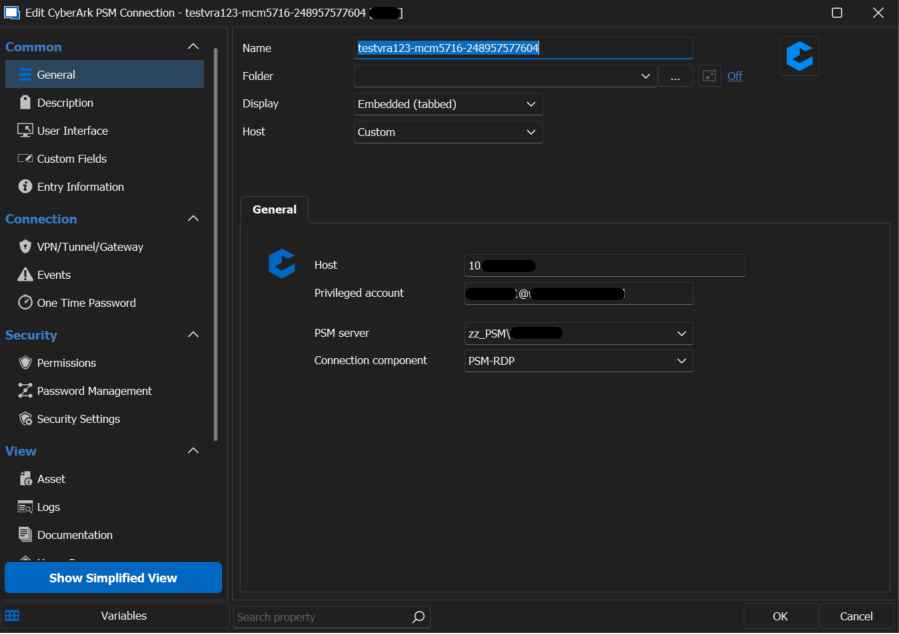This screenshot has width=899, height=634.
Task: Click the Security Settings icon
Action: [x=25, y=418]
